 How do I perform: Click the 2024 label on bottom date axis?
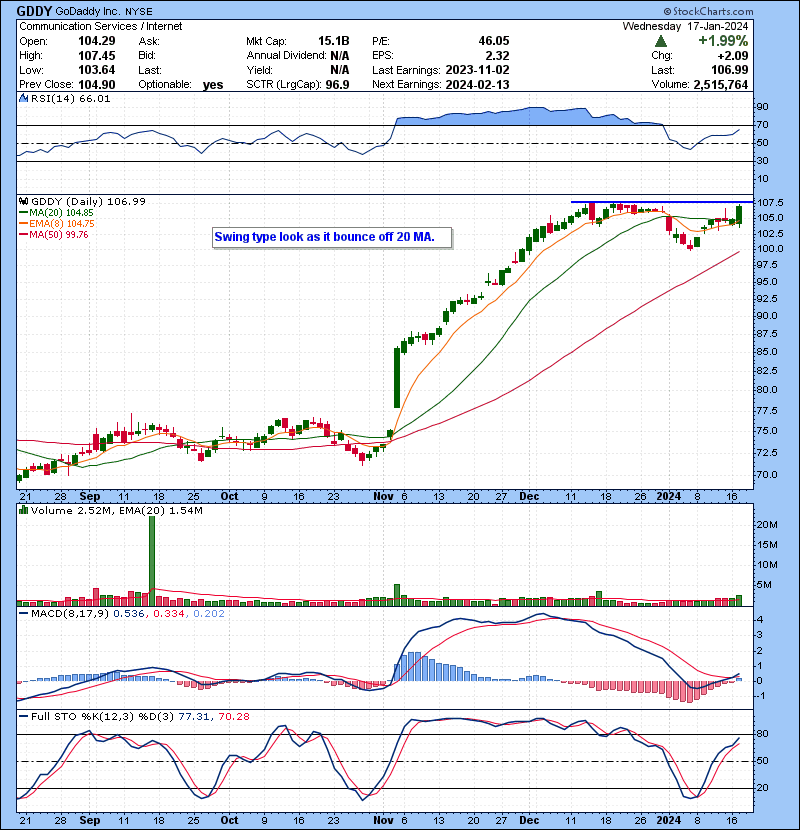[668, 820]
